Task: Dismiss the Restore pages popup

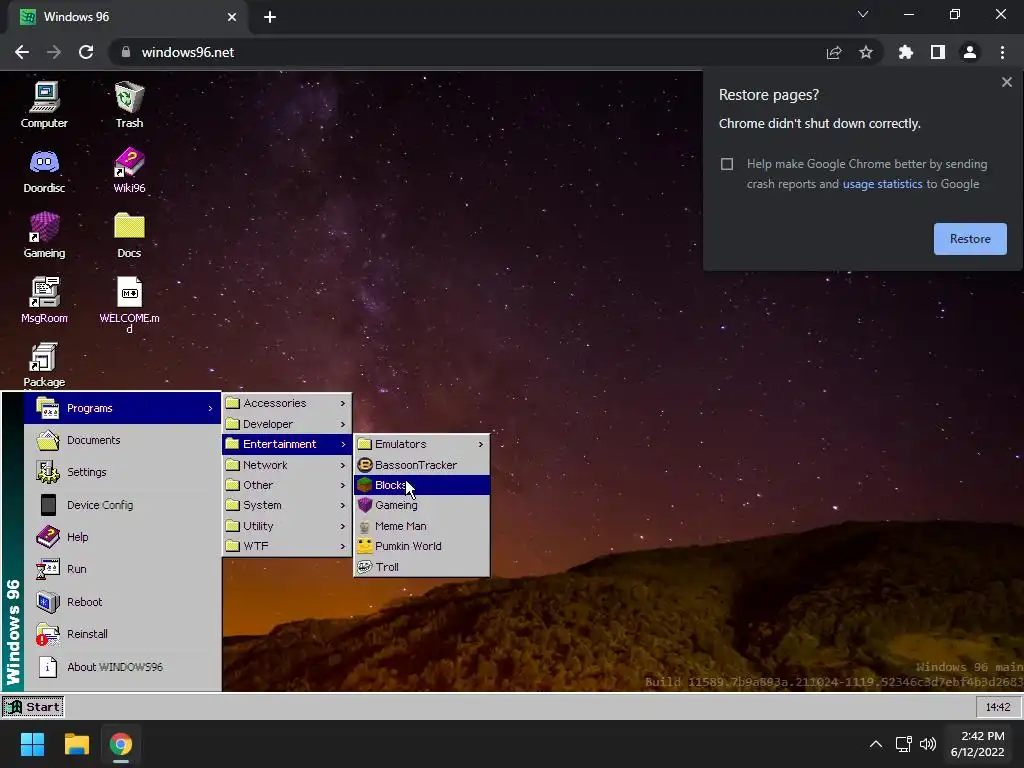Action: point(1006,82)
